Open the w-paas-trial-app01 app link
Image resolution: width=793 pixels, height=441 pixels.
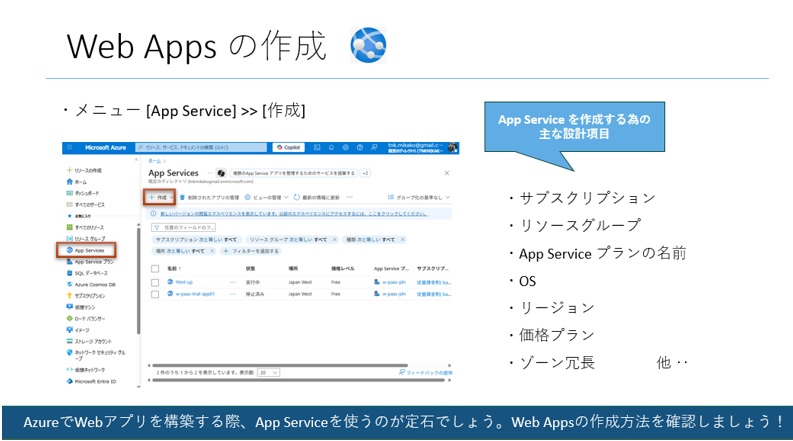point(195,294)
